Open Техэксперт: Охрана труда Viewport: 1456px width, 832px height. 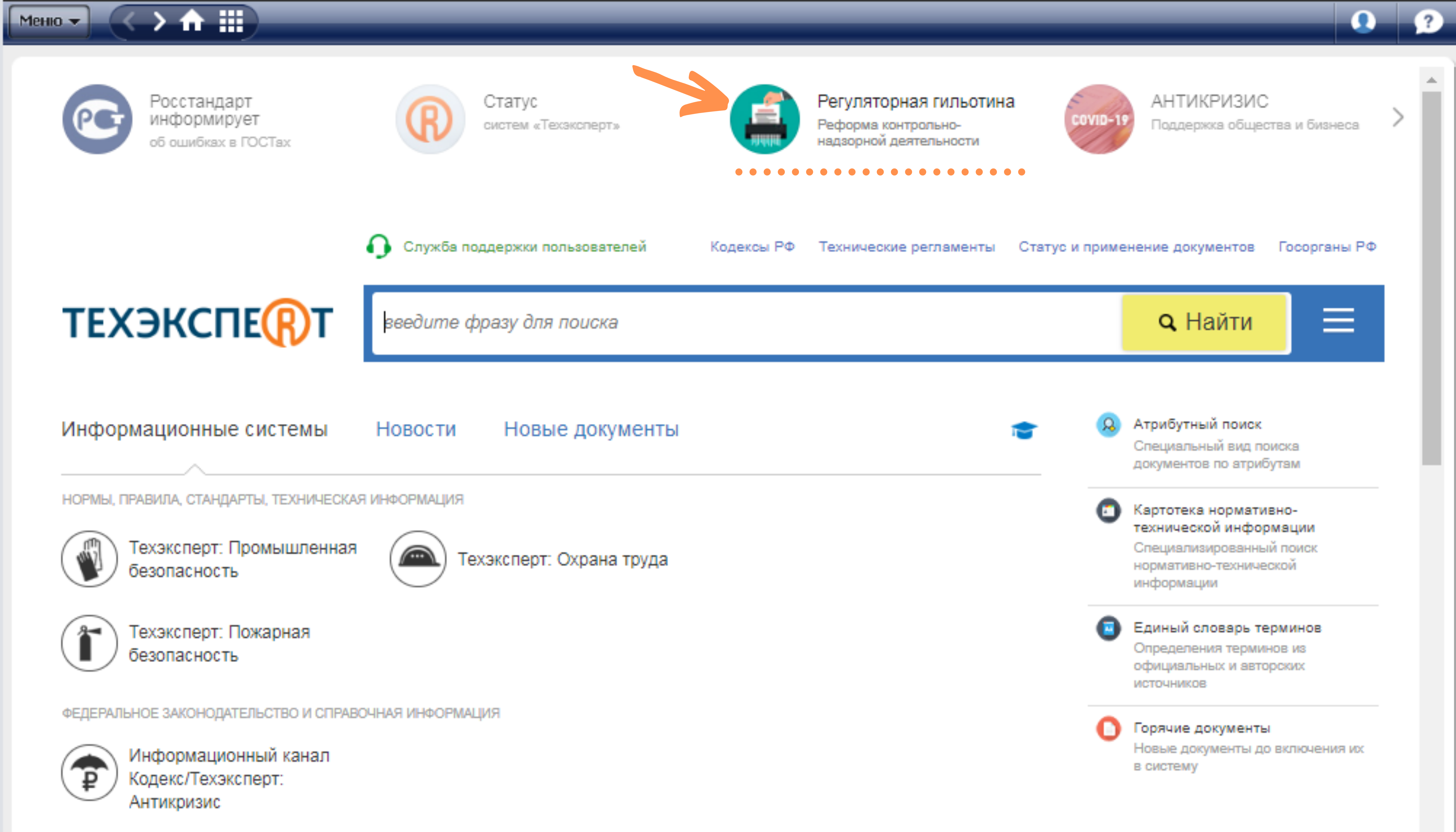point(562,559)
